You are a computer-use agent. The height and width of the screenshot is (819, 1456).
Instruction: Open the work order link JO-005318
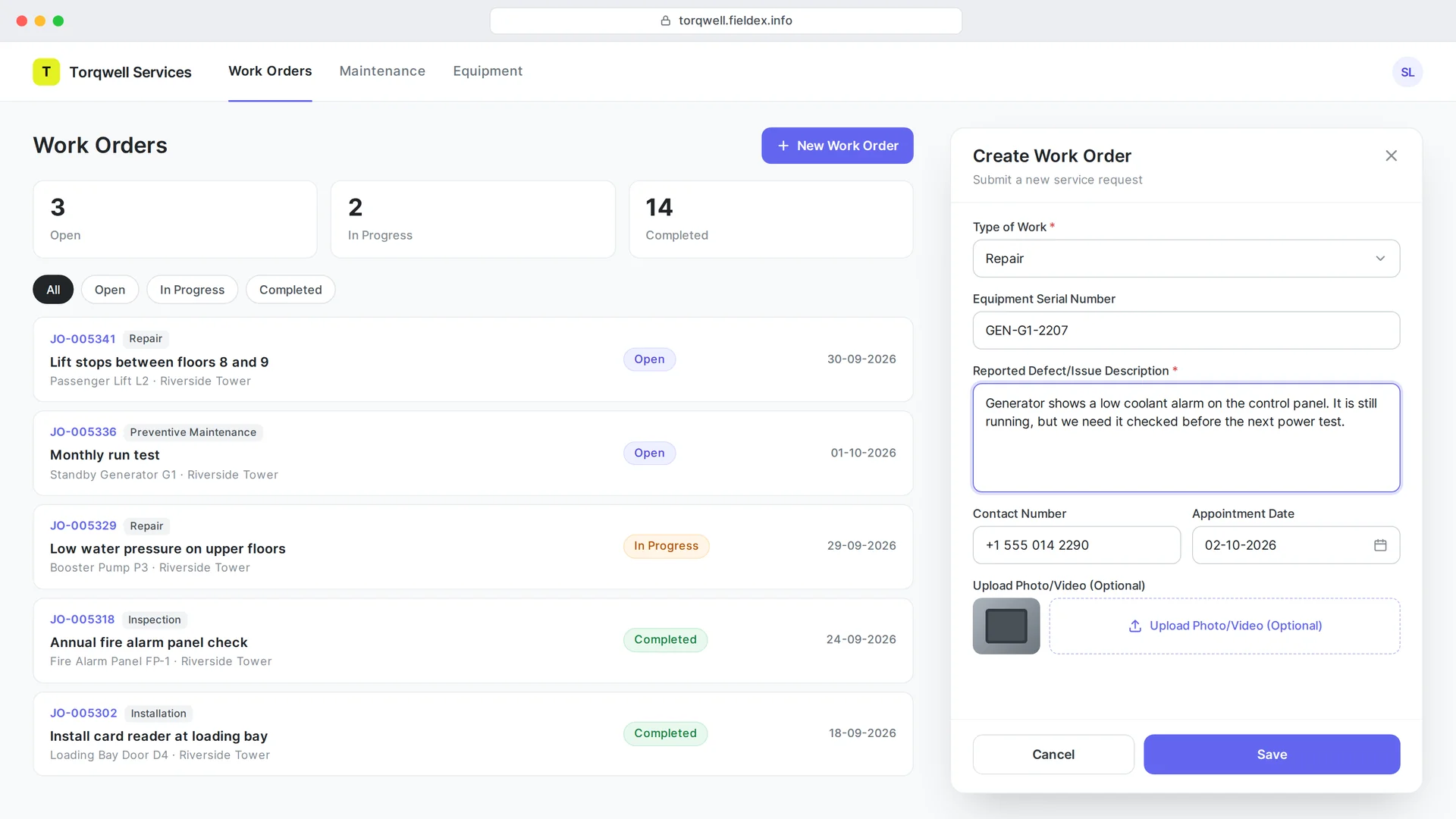click(82, 620)
